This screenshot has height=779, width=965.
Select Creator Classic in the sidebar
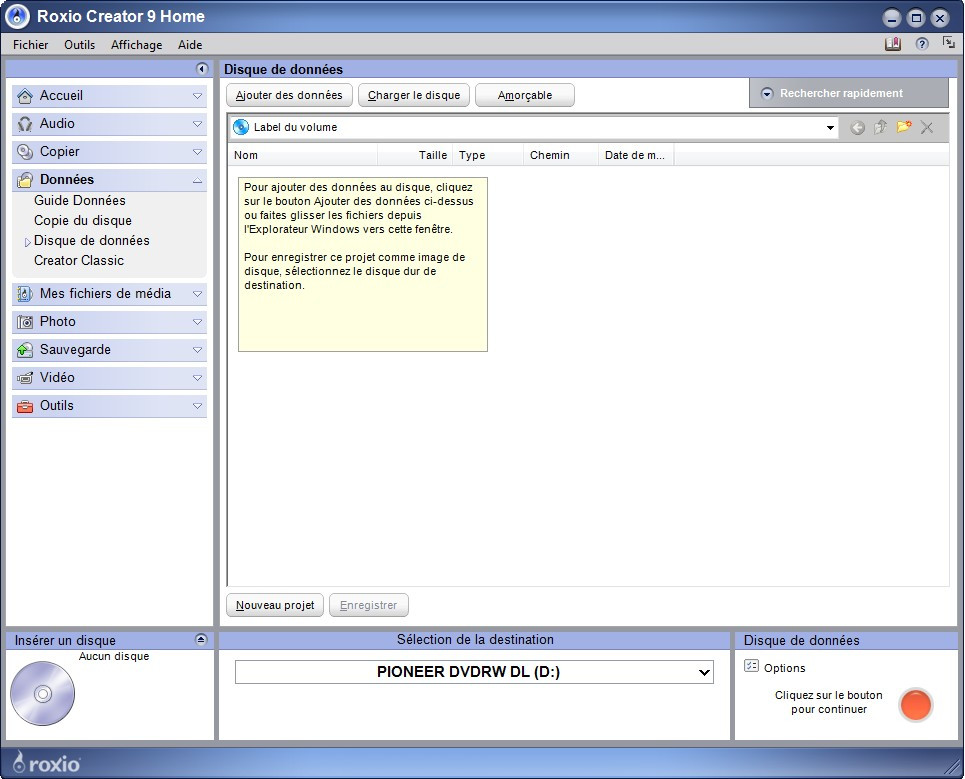pyautogui.click(x=79, y=260)
